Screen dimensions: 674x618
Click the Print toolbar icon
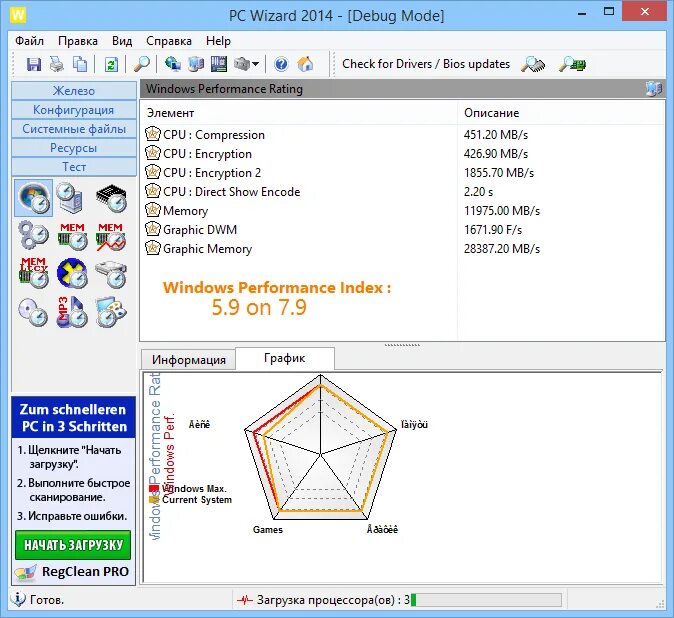(57, 64)
